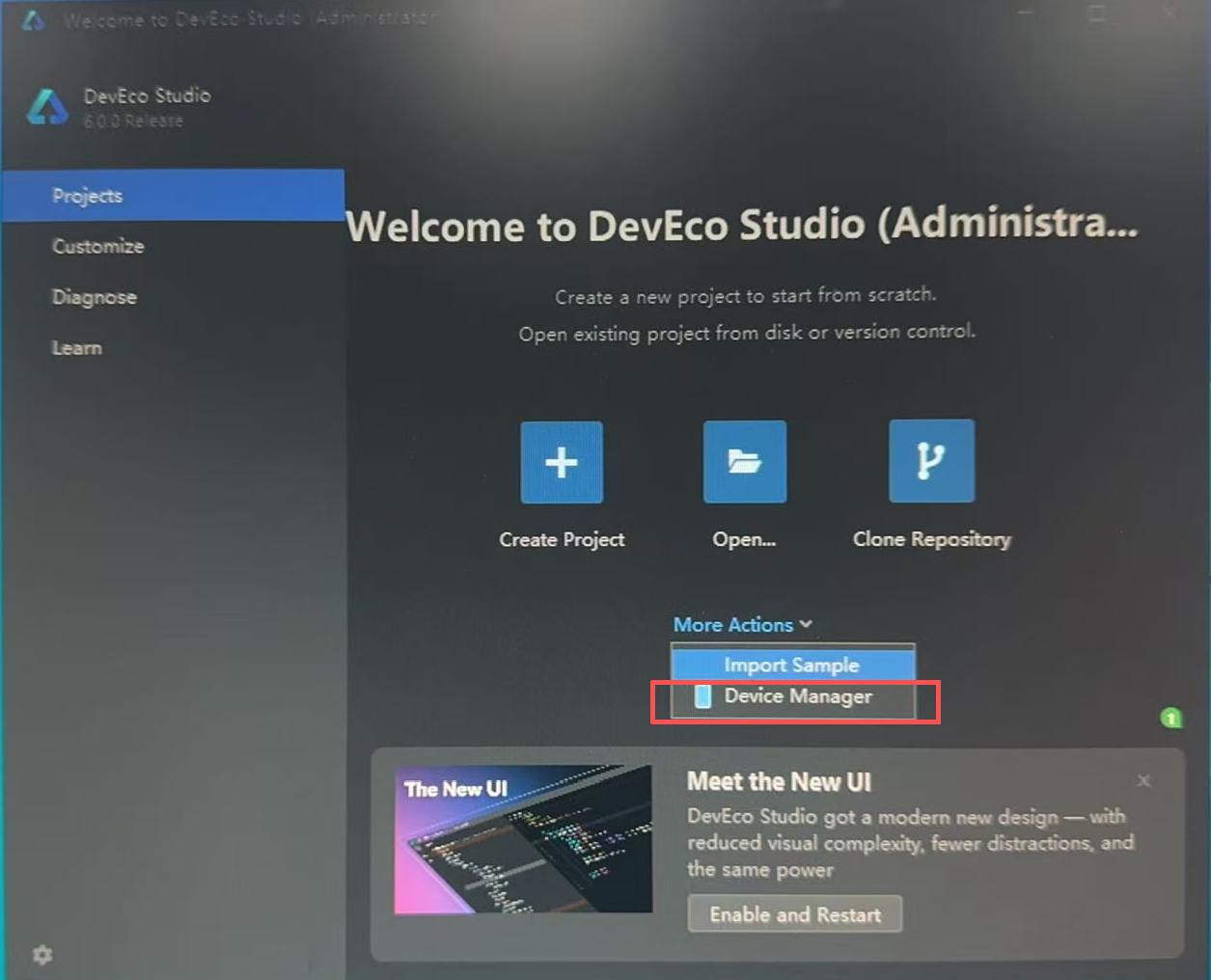This screenshot has width=1211, height=980.
Task: Go to the Learn tab
Action: 173,347
